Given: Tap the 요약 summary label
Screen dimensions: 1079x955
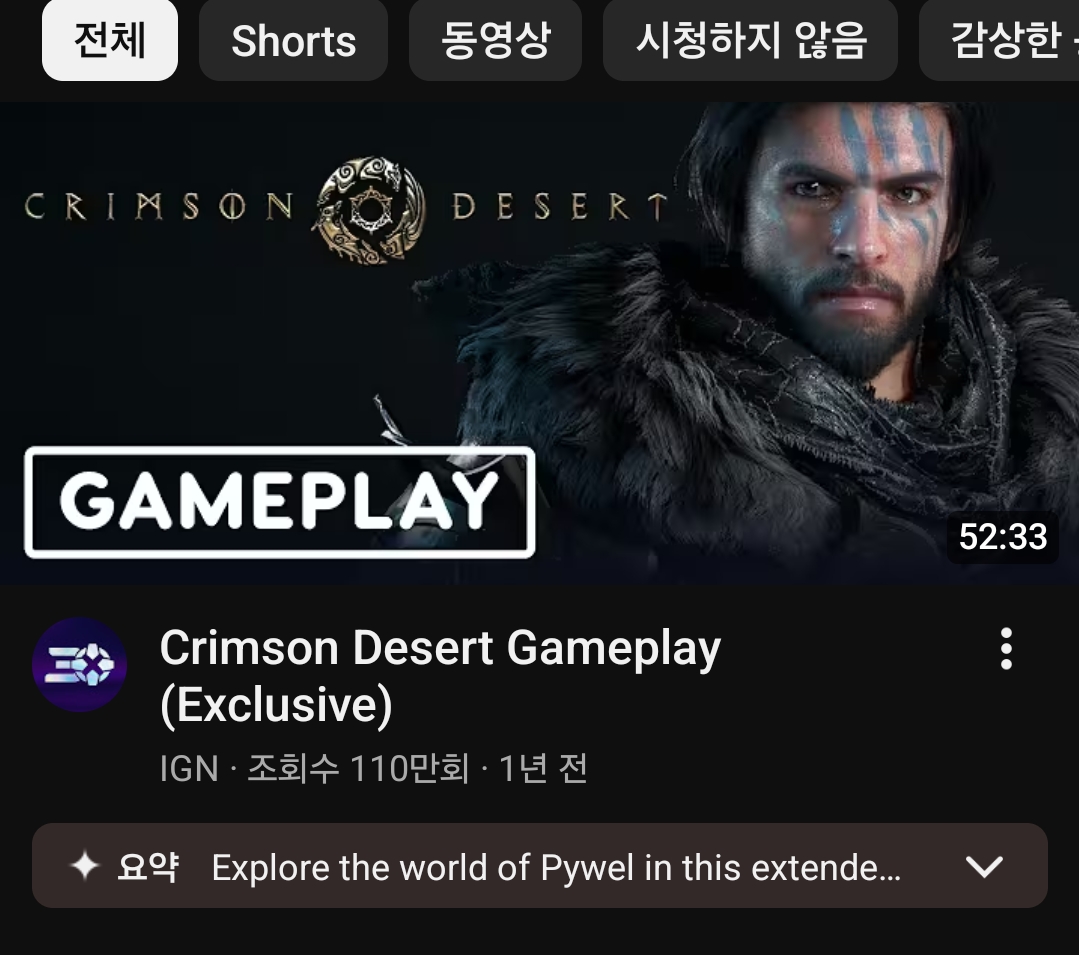Looking at the screenshot, I should [x=148, y=866].
